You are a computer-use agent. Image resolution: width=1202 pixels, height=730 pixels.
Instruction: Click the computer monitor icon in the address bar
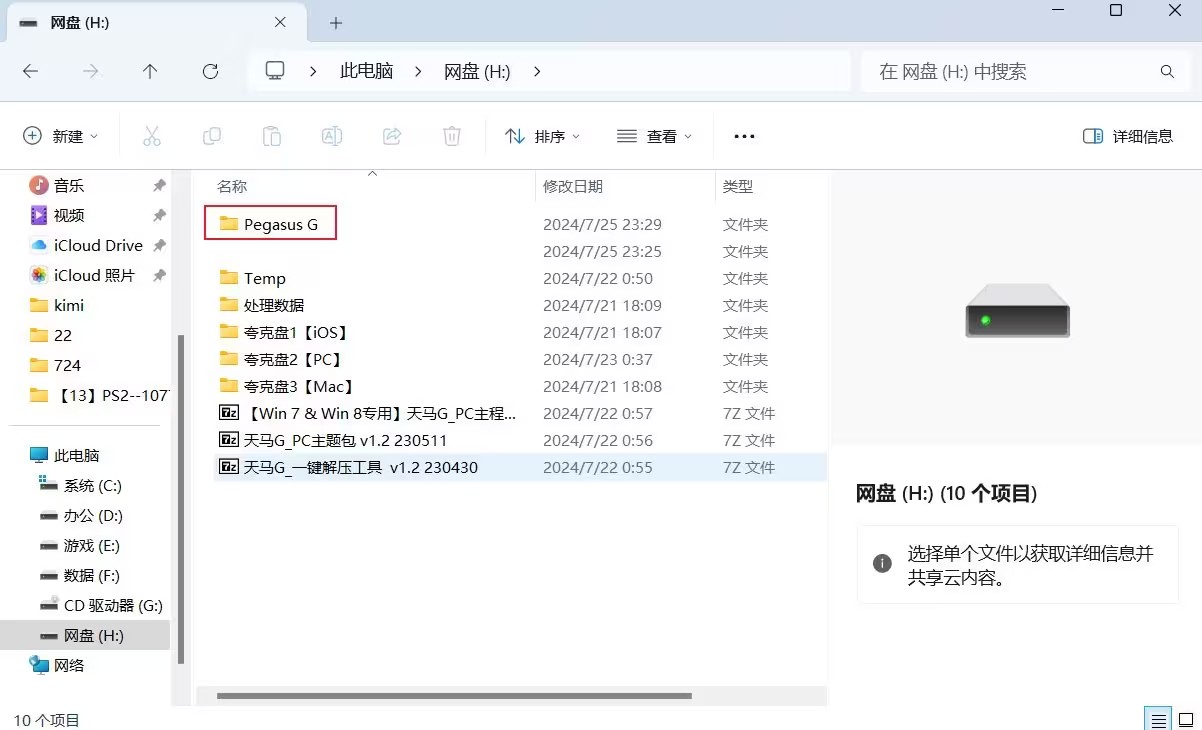click(x=275, y=71)
